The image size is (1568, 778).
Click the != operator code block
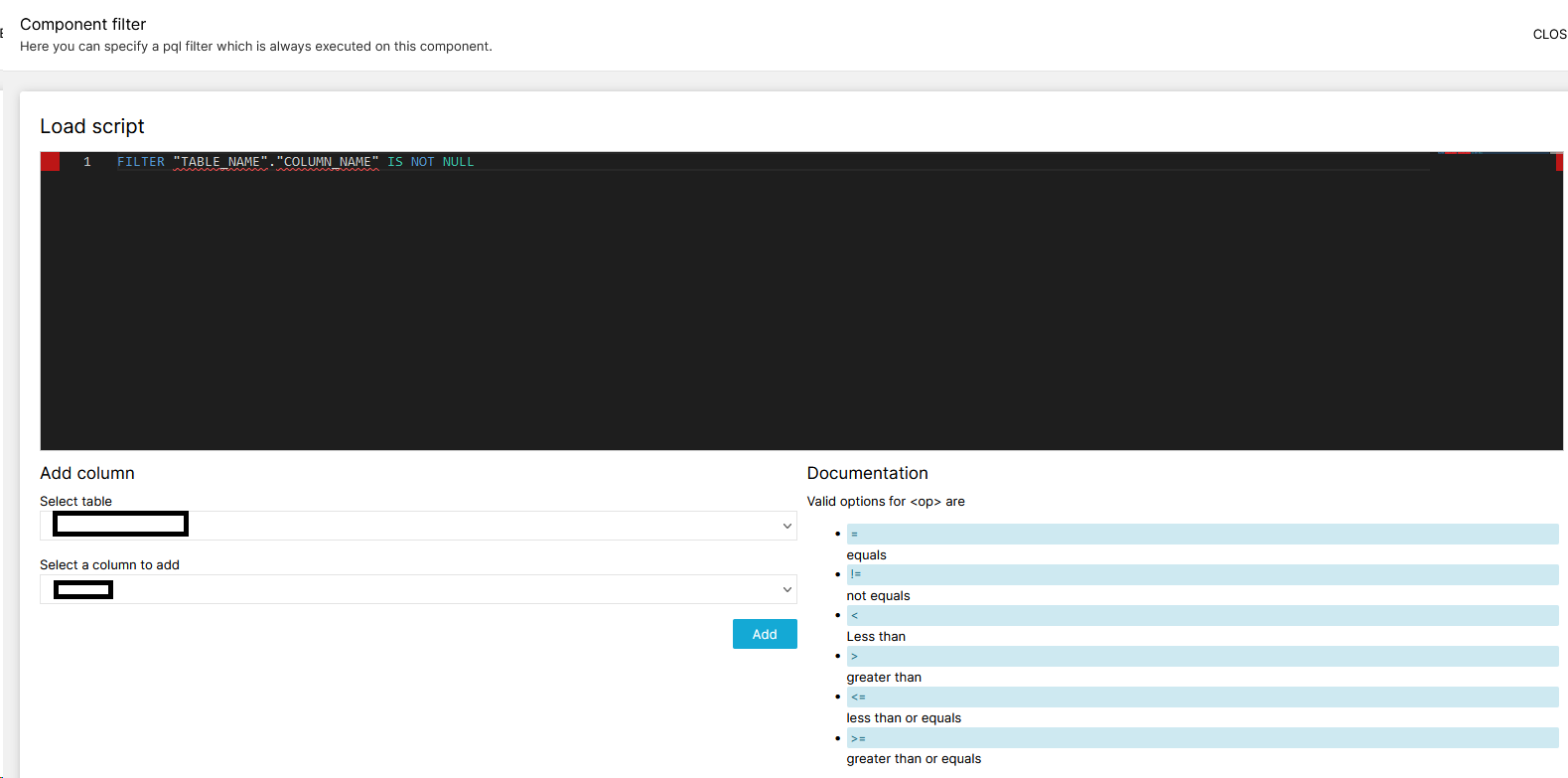tap(1203, 574)
